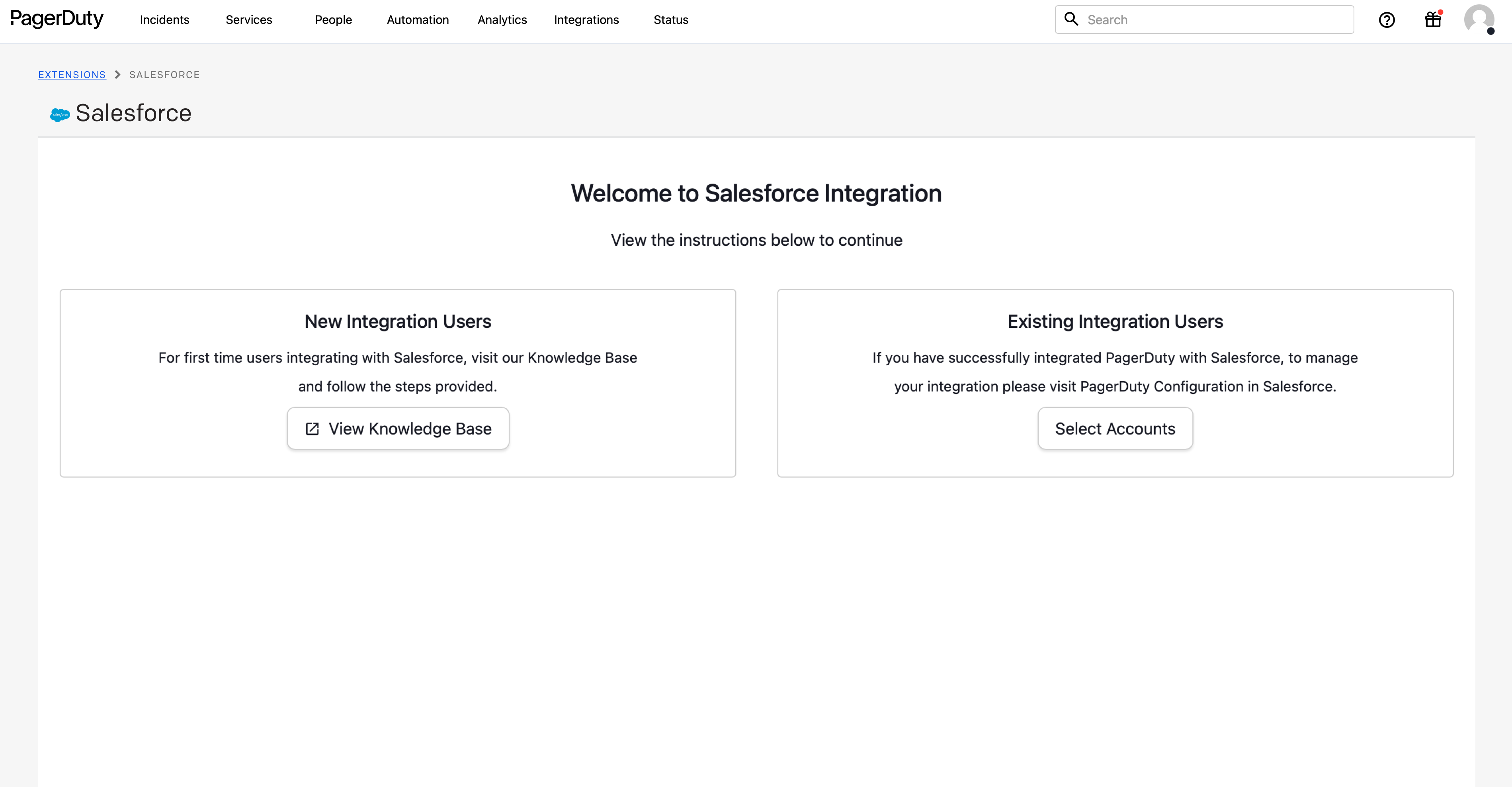Screen dimensions: 1512x787
Task: Click "View the instructions below to continue" text
Action: pos(756,240)
